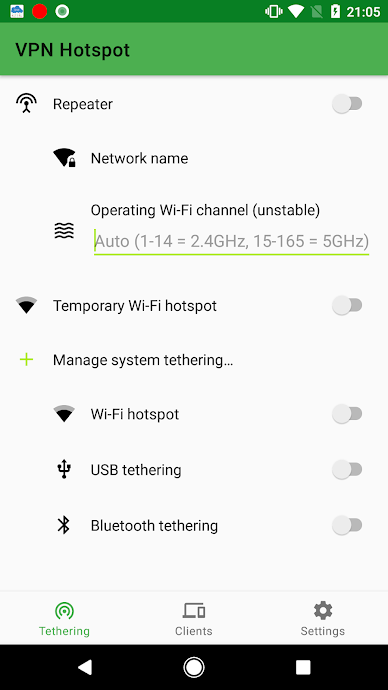388x690 pixels.
Task: Click the Repeater antenna icon
Action: coord(26,104)
